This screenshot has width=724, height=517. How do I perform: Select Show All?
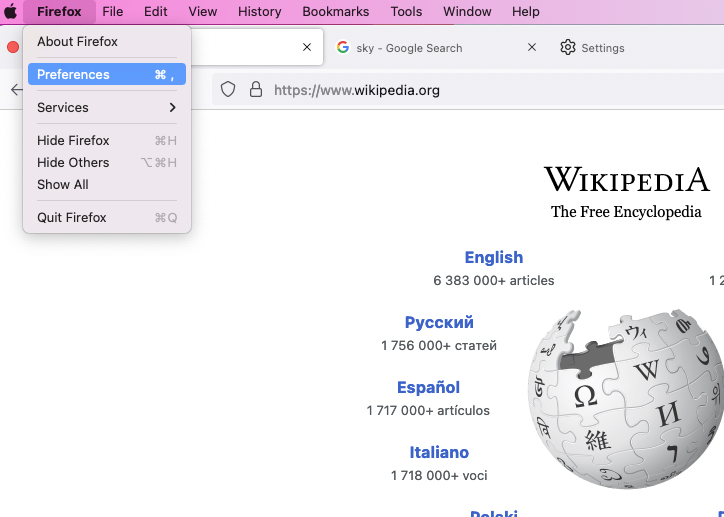107,185
